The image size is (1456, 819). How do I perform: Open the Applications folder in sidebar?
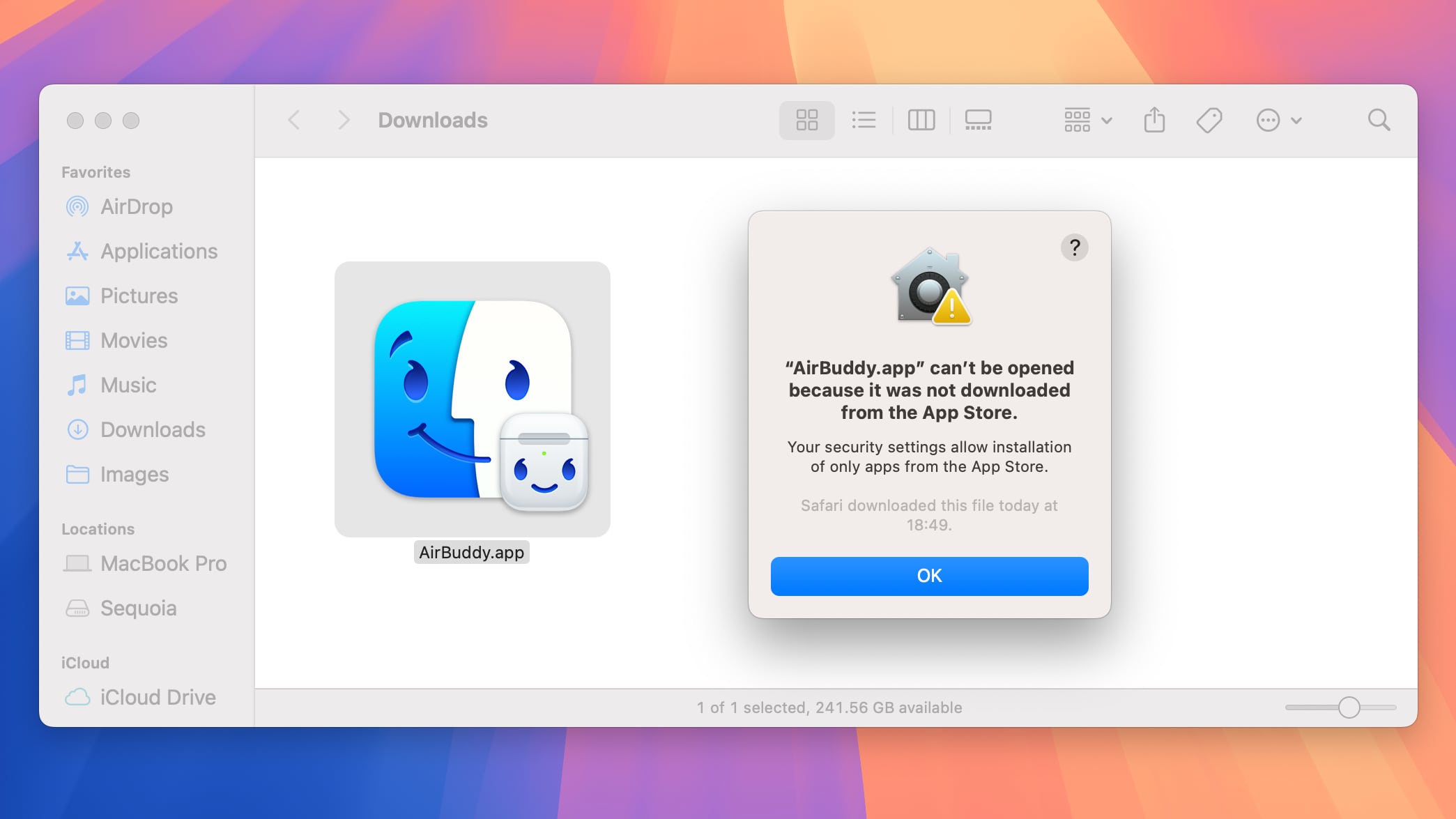[159, 251]
